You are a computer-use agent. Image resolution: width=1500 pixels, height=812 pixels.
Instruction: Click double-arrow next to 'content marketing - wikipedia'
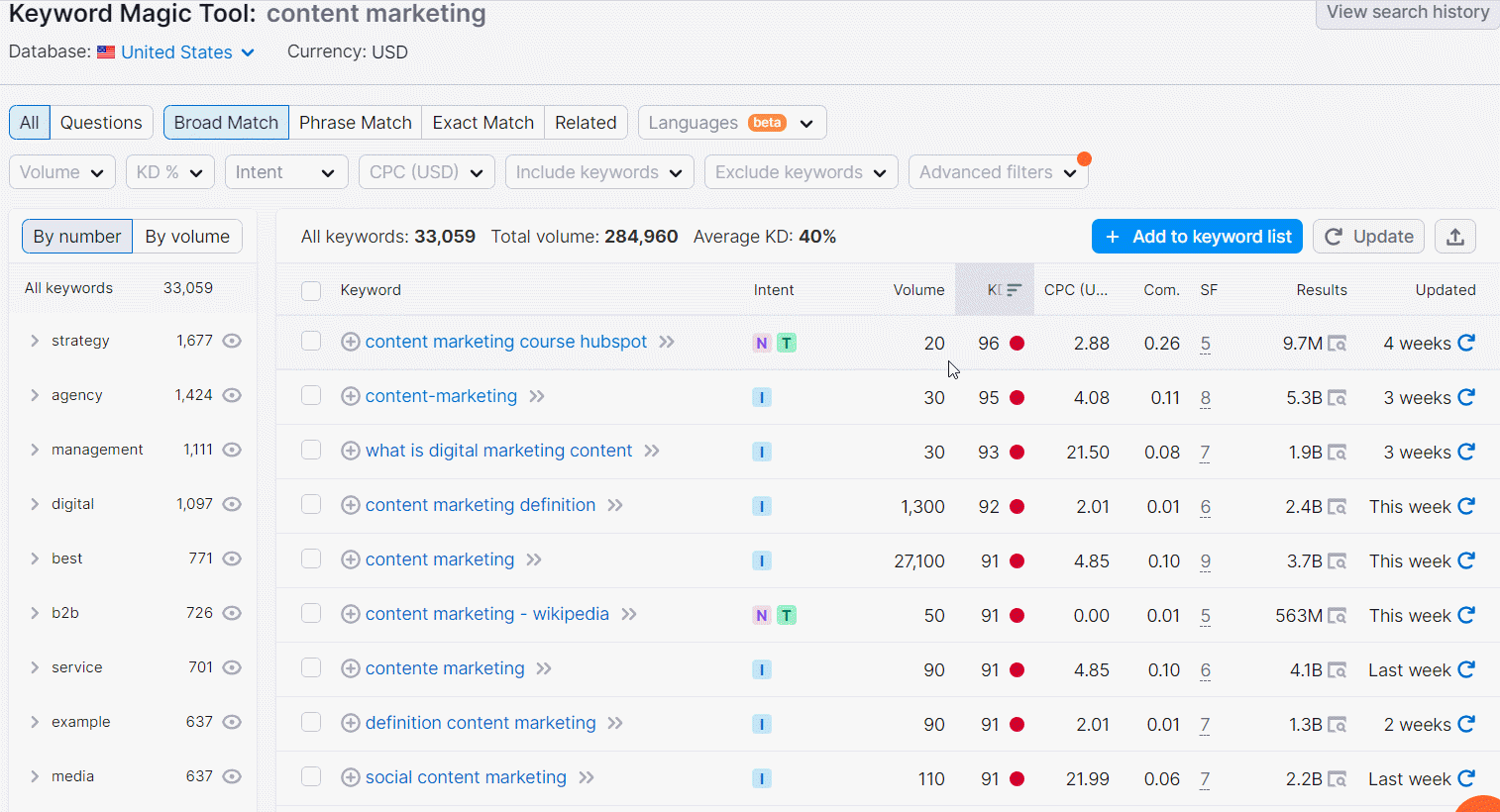click(628, 614)
